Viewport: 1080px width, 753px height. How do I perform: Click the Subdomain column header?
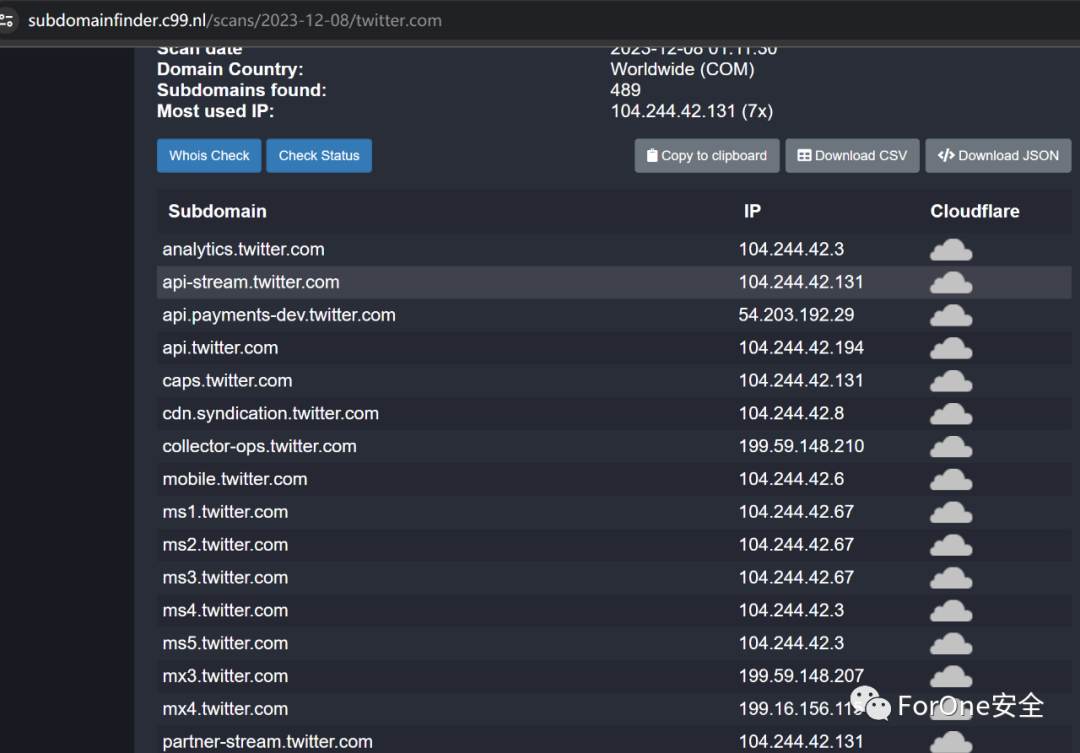[x=217, y=212]
